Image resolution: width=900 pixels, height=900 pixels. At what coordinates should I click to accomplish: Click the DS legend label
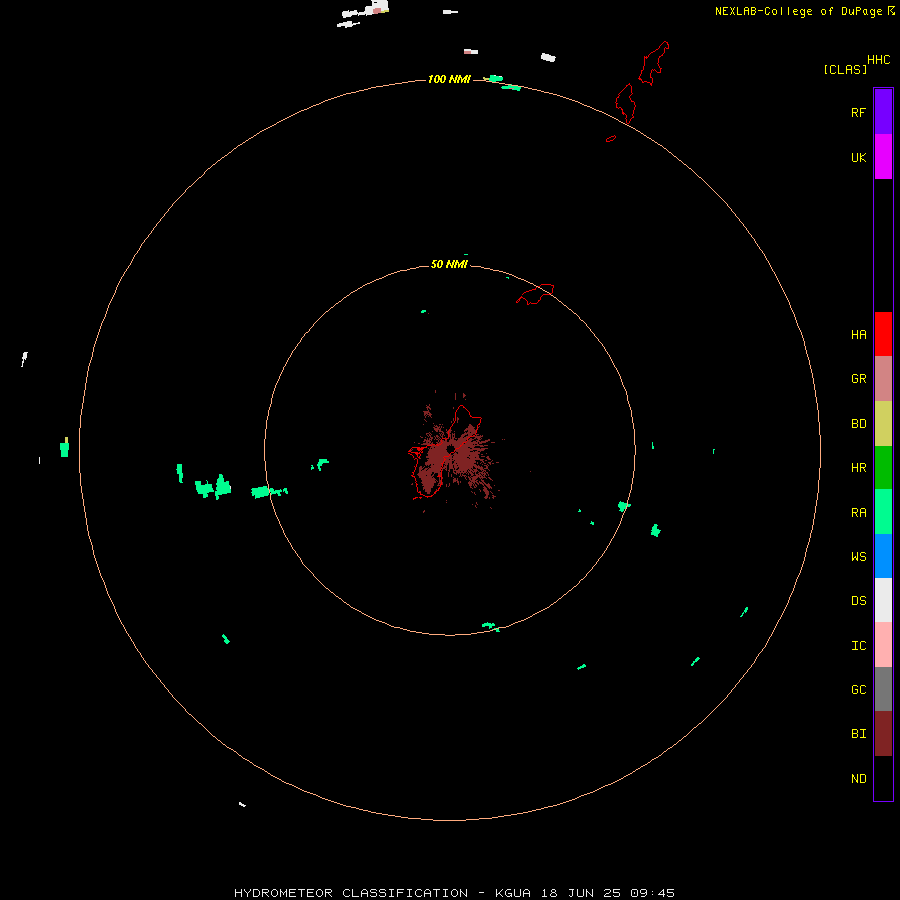tap(858, 600)
